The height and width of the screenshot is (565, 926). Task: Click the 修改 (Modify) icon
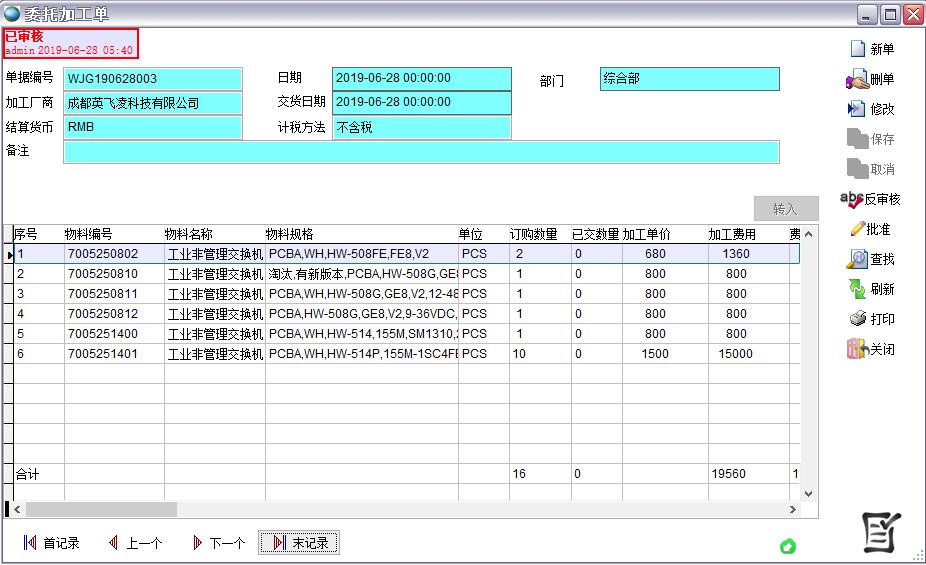coord(857,109)
